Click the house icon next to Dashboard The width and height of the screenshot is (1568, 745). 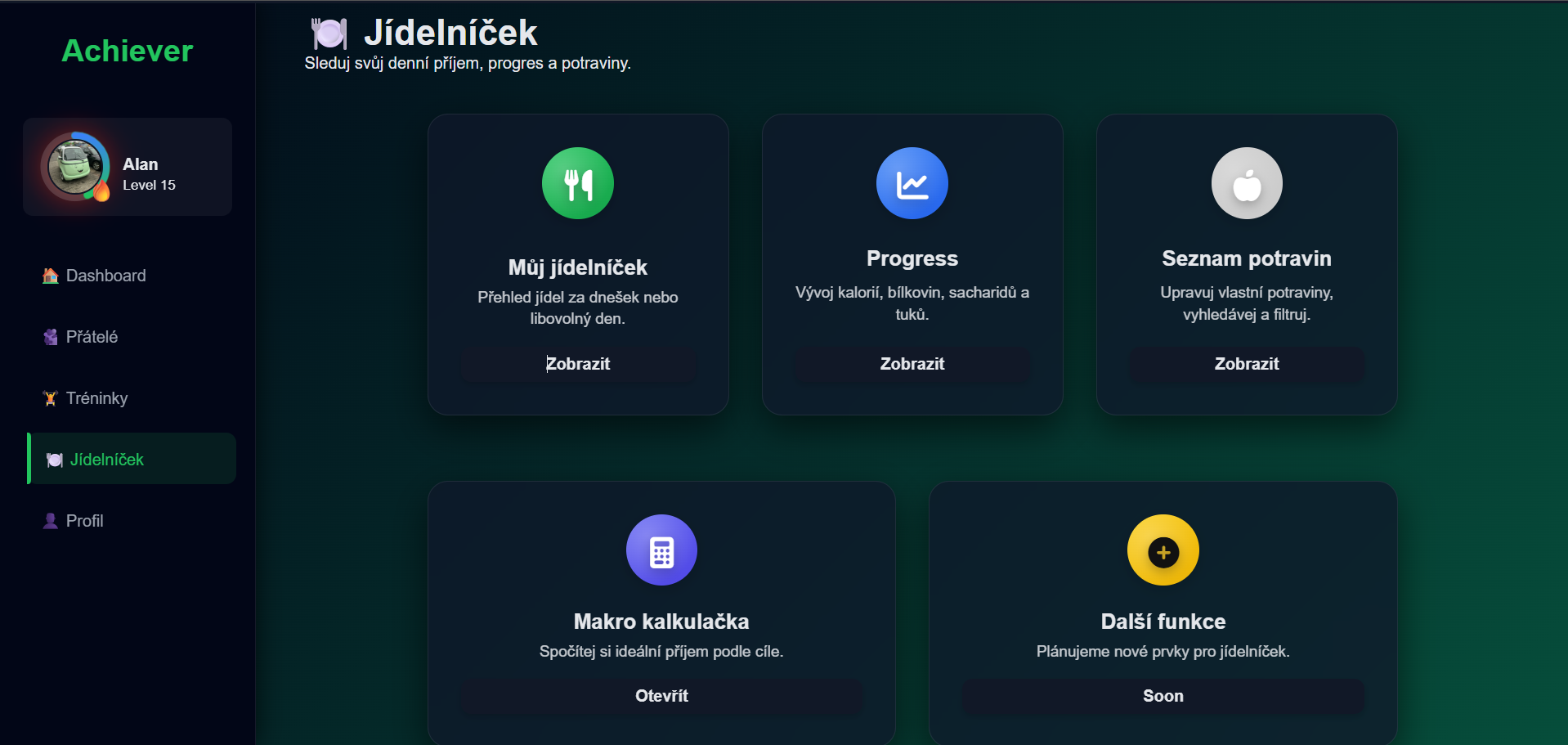point(51,276)
